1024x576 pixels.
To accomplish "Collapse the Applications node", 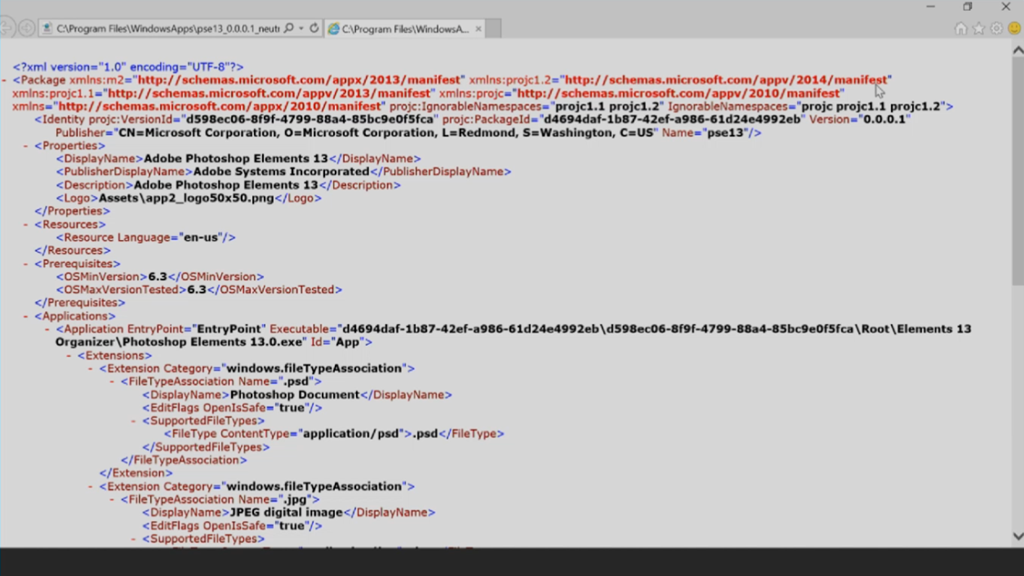I will coord(25,316).
